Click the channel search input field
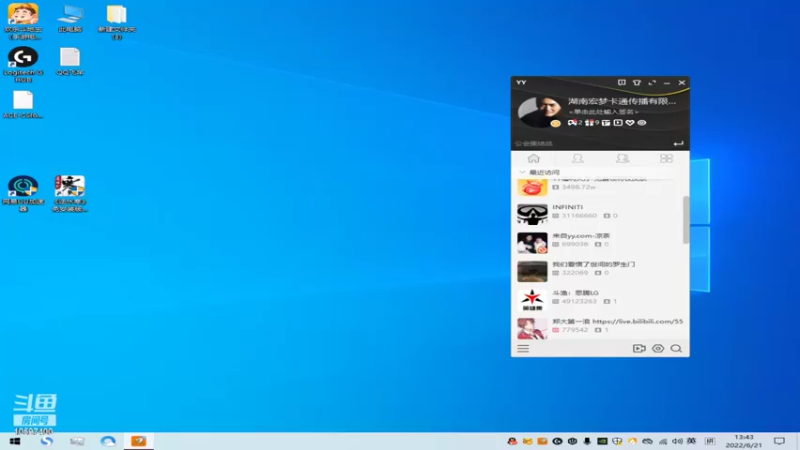The image size is (800, 450). [592, 143]
